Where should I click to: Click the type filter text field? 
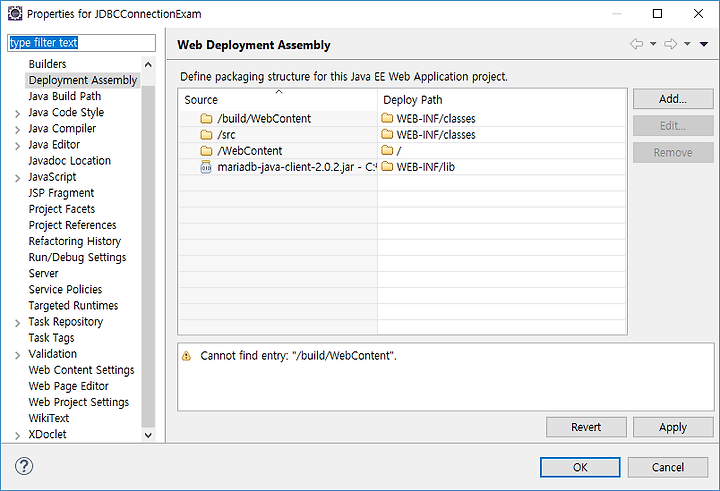(x=81, y=43)
